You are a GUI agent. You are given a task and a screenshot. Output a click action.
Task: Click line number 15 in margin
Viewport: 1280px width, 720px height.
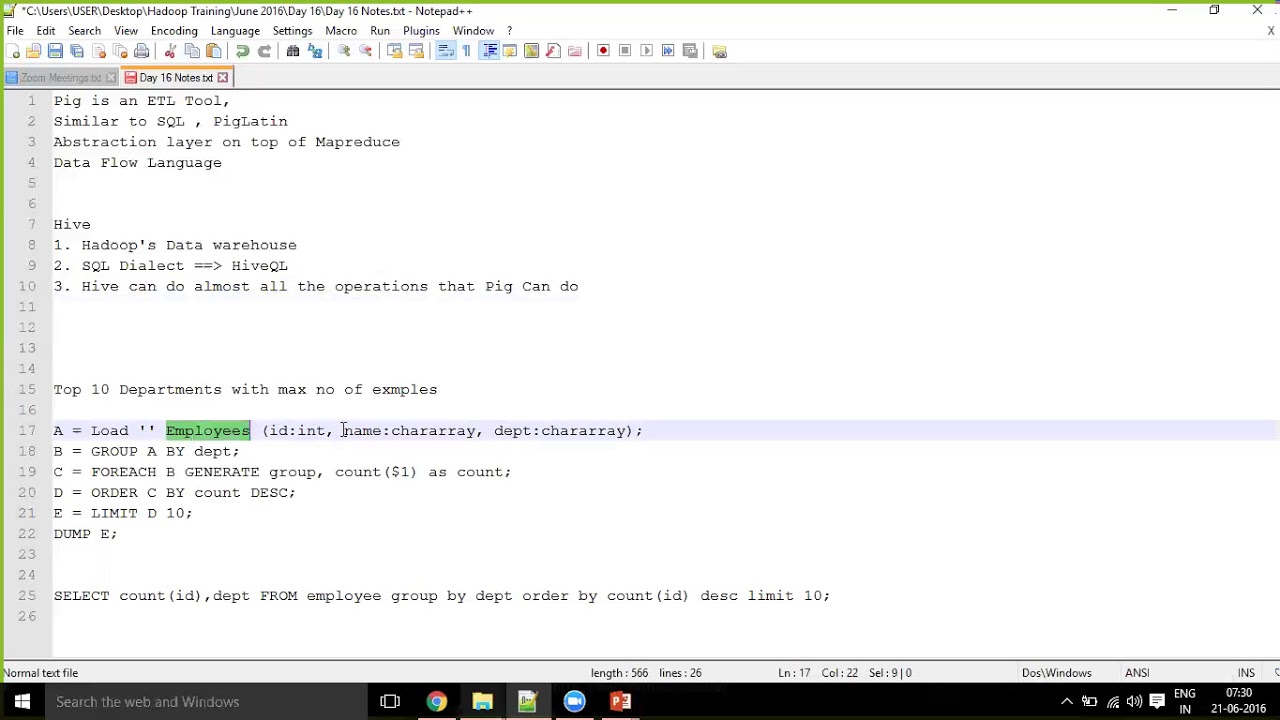27,389
